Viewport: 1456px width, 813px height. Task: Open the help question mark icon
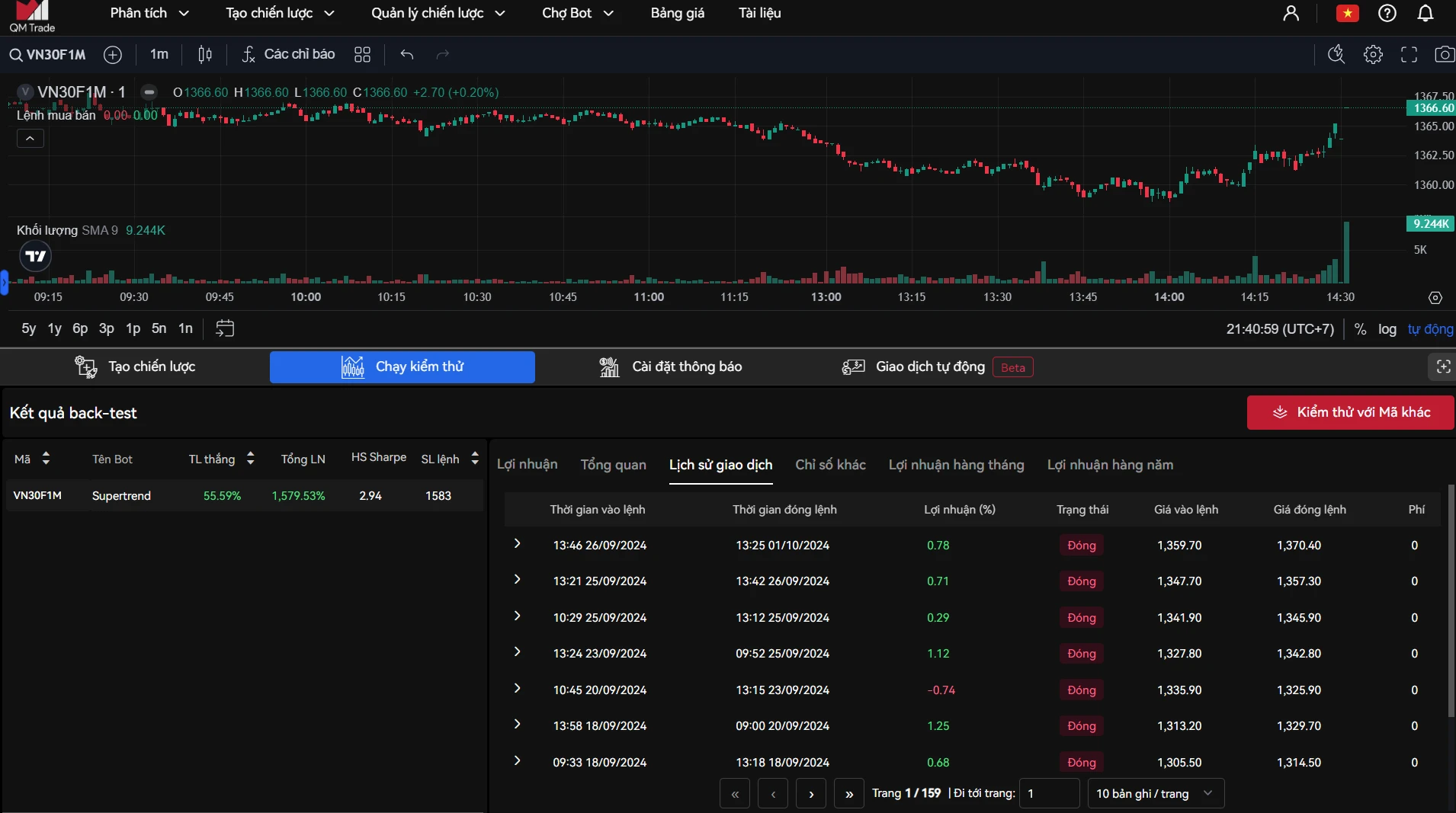[1387, 13]
